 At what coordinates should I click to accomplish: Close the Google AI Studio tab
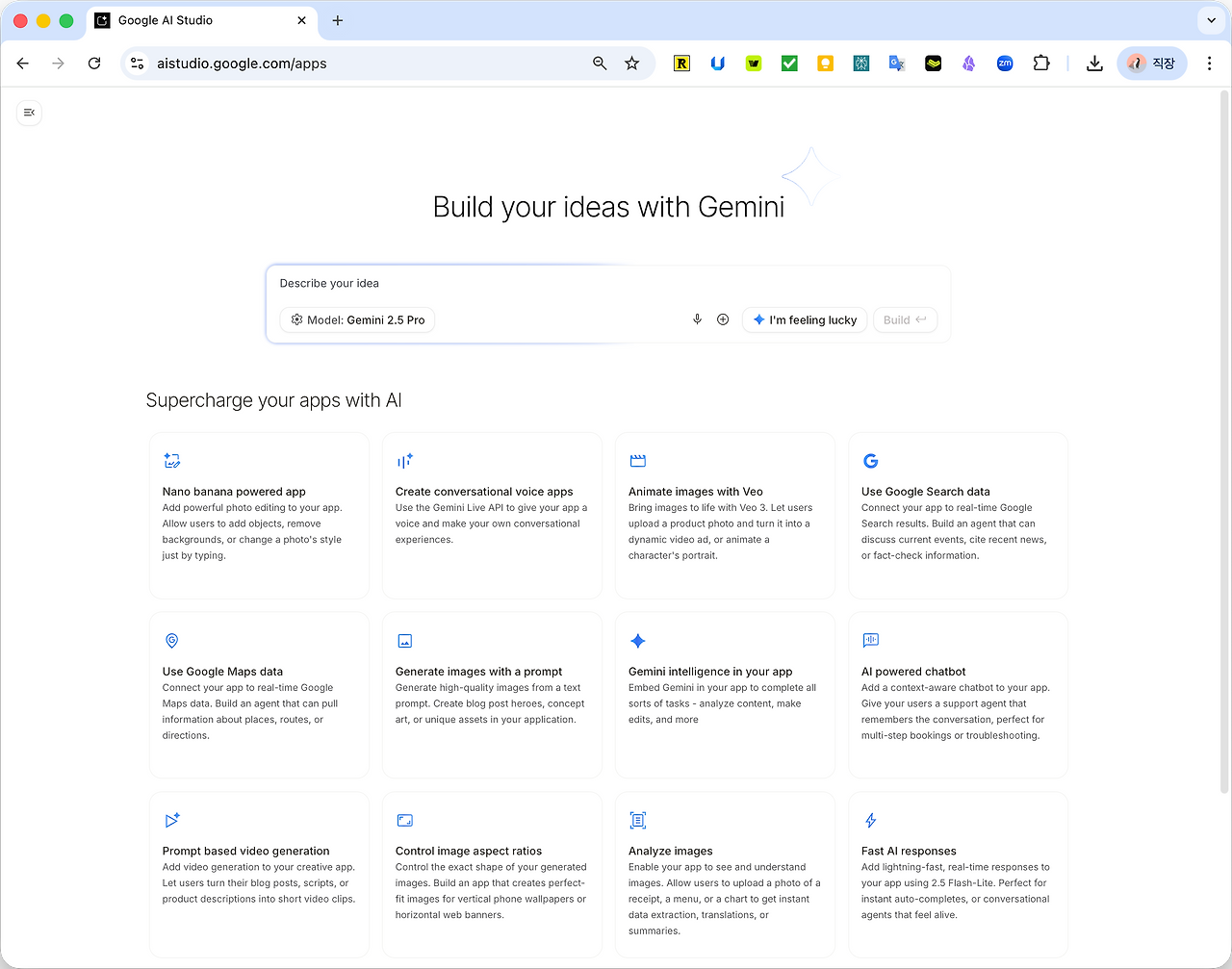pyautogui.click(x=301, y=20)
